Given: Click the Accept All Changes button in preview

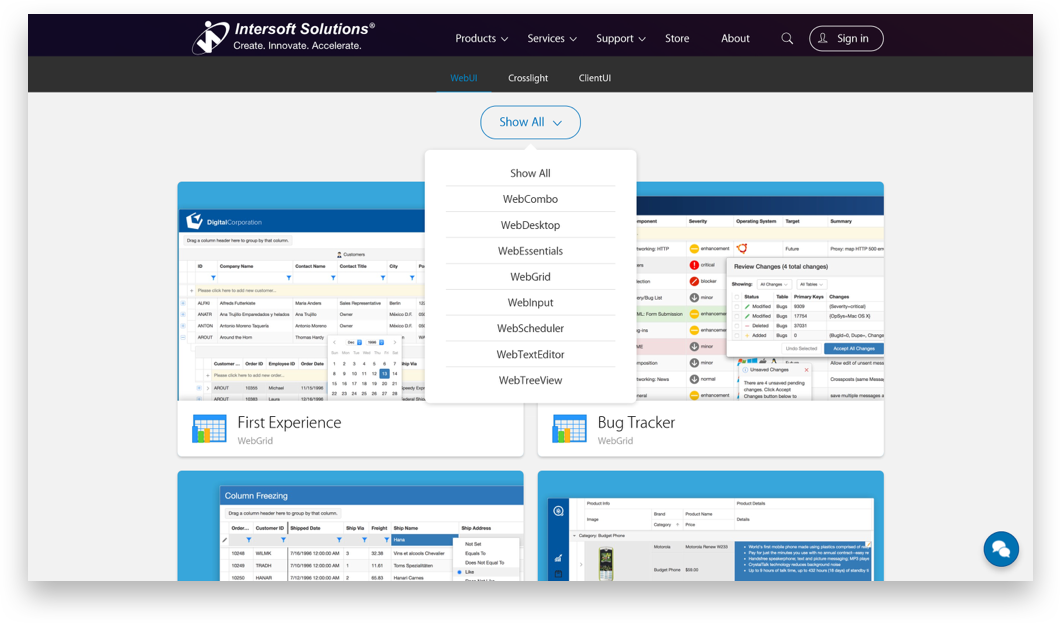Looking at the screenshot, I should (853, 348).
